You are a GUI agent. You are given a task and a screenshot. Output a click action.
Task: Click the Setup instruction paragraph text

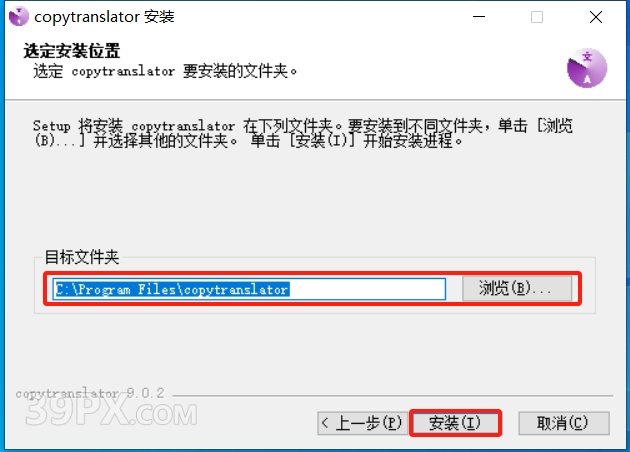[x=303, y=133]
